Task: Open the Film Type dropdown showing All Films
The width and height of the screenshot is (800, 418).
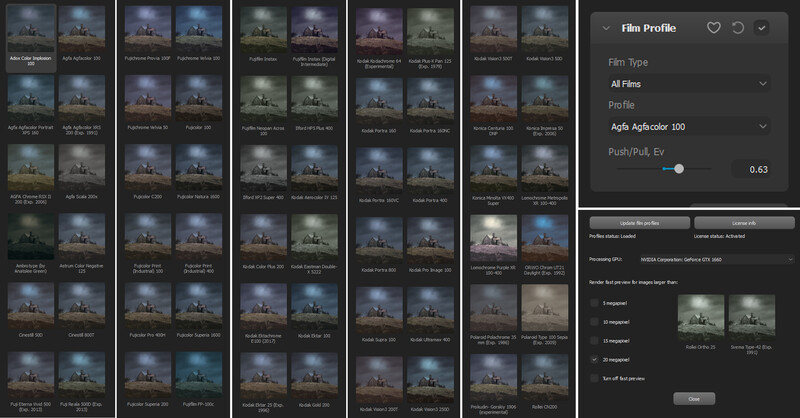Action: [x=689, y=84]
